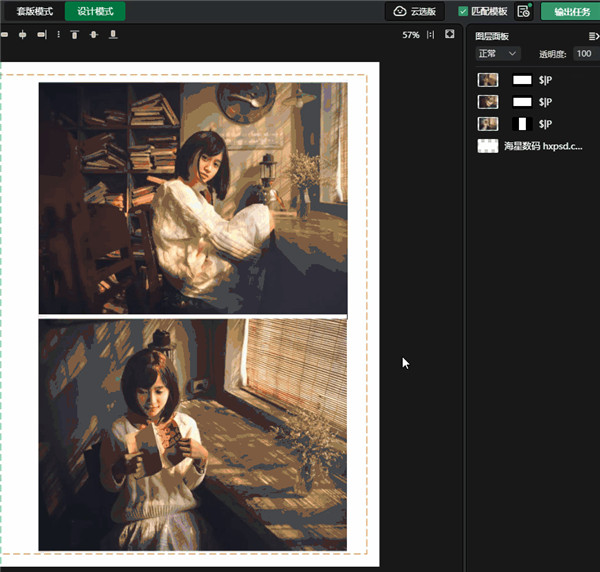Open the task history icon
Image resolution: width=600 pixels, height=572 pixels.
[523, 11]
